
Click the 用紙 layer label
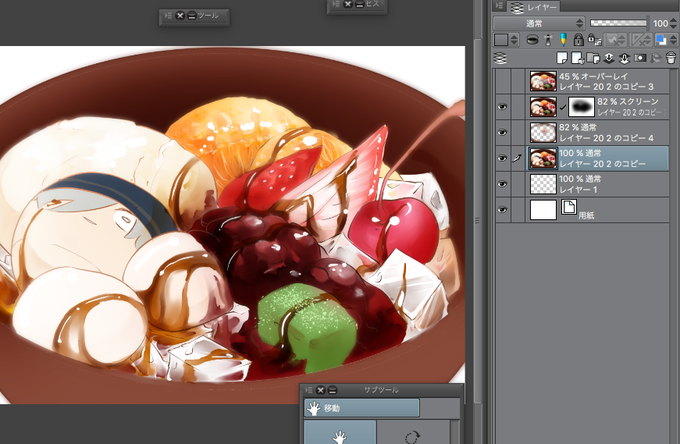click(586, 215)
